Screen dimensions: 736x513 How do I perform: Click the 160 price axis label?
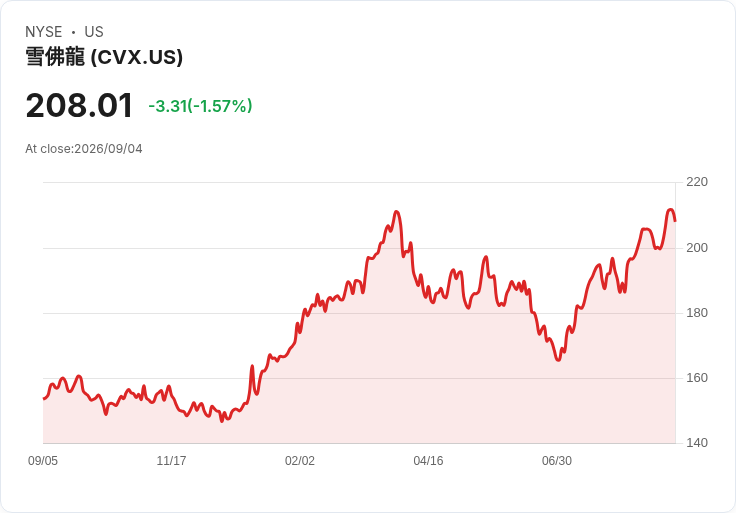[697, 378]
